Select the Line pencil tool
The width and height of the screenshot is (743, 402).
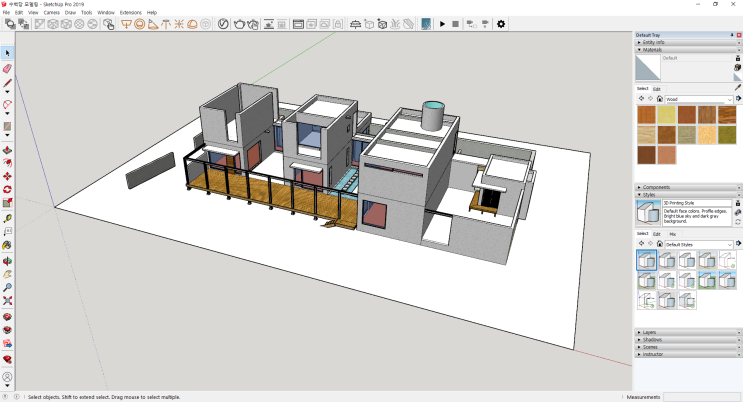[x=7, y=83]
